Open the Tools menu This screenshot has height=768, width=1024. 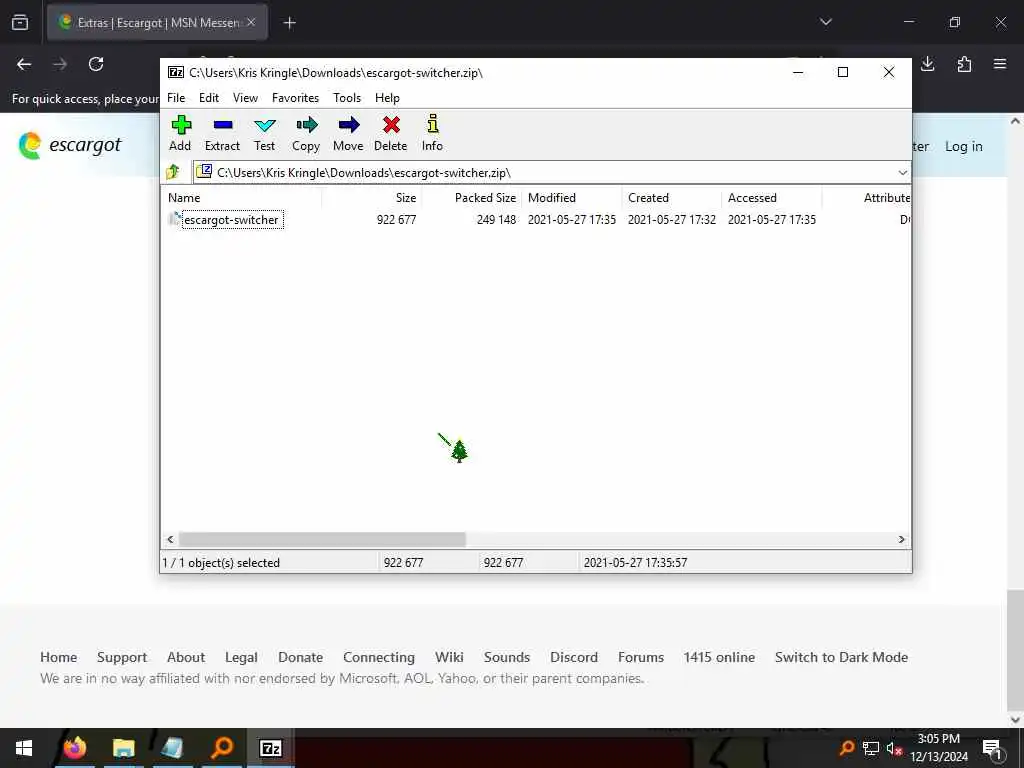347,98
